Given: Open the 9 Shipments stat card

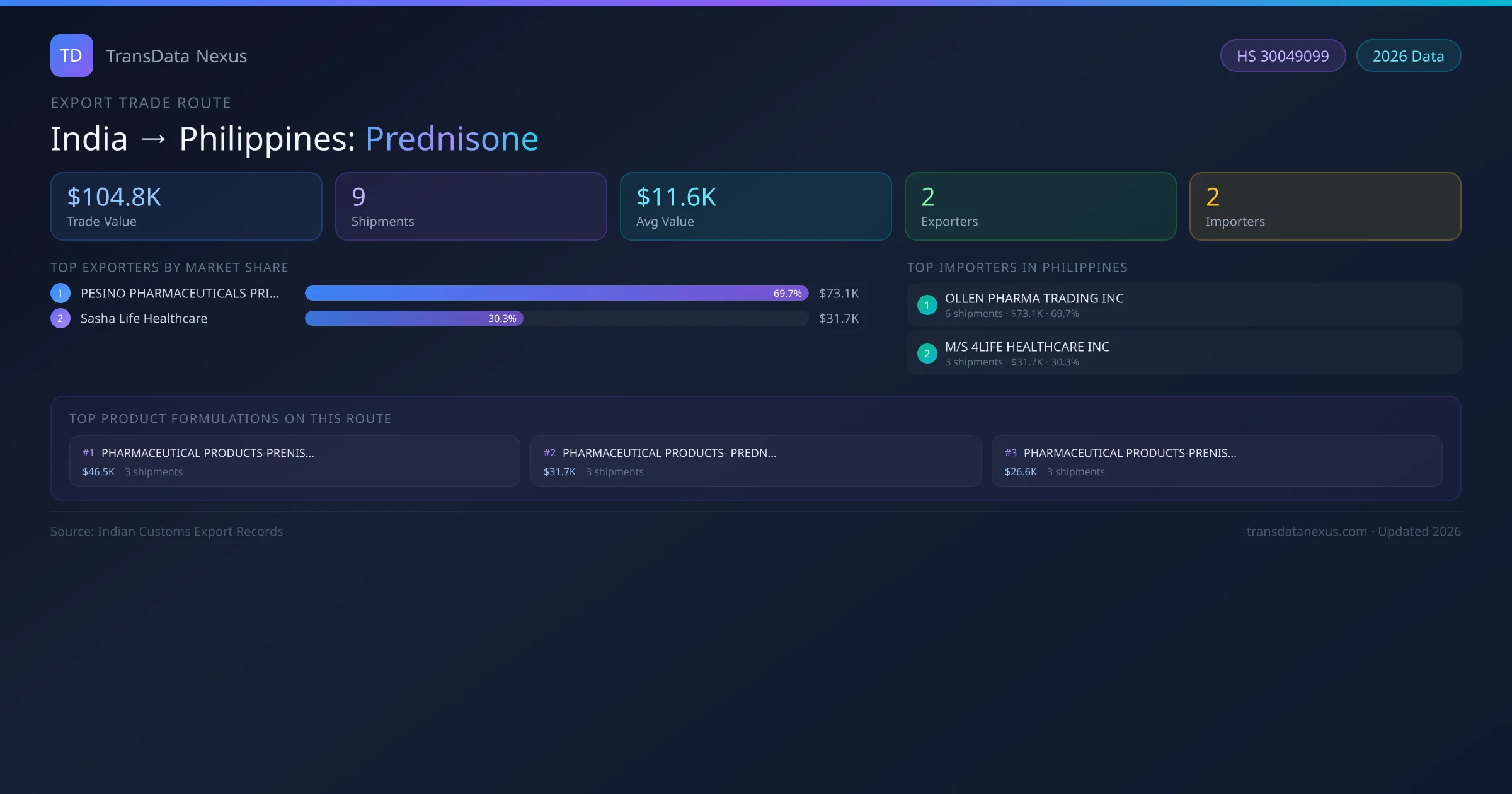Looking at the screenshot, I should click(x=471, y=207).
